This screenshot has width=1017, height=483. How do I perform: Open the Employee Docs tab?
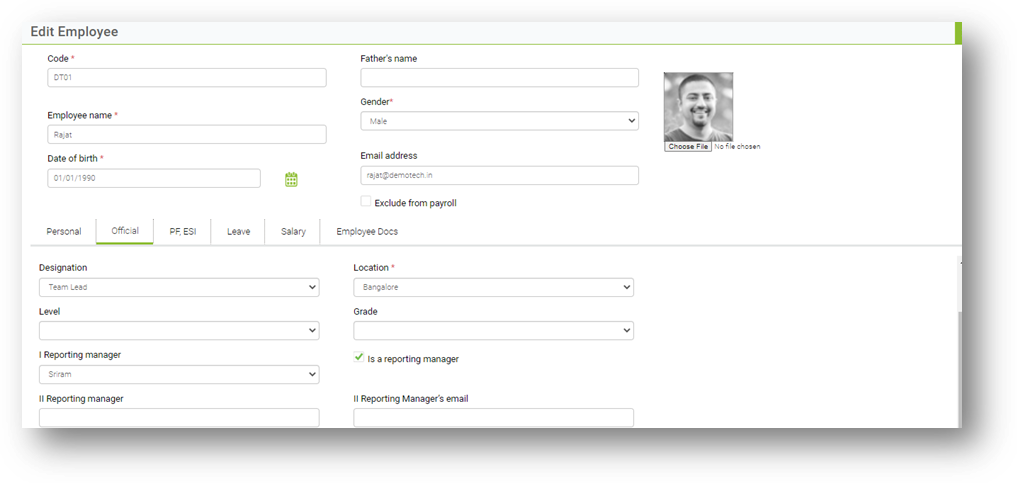coord(367,231)
